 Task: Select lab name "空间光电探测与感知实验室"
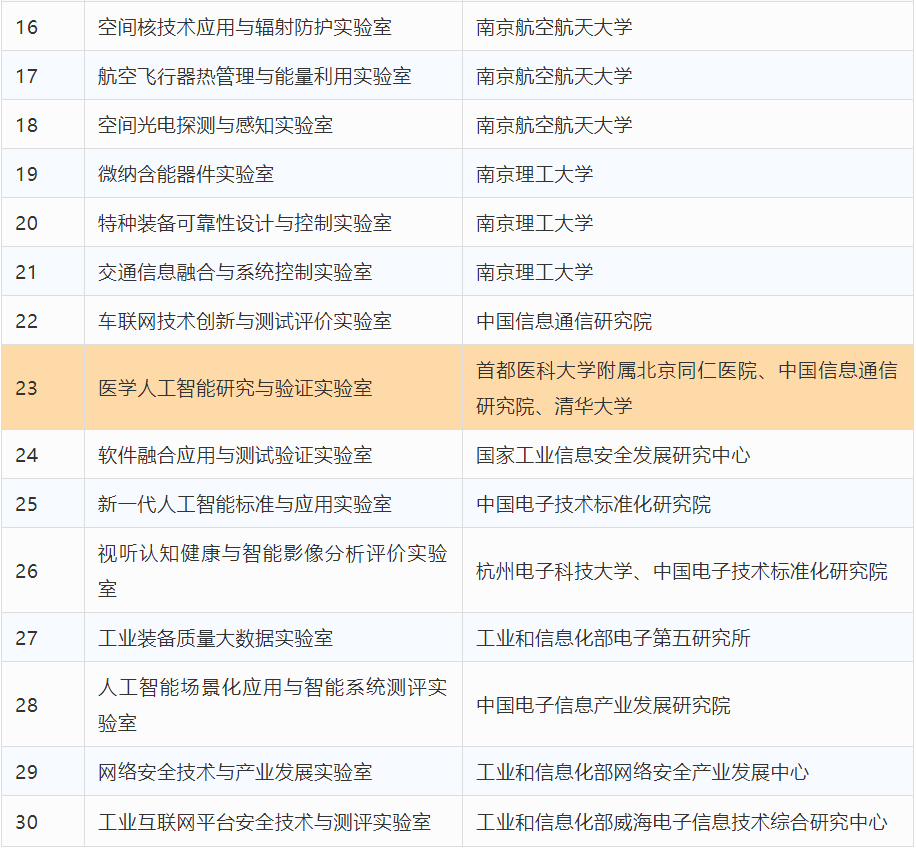click(216, 125)
